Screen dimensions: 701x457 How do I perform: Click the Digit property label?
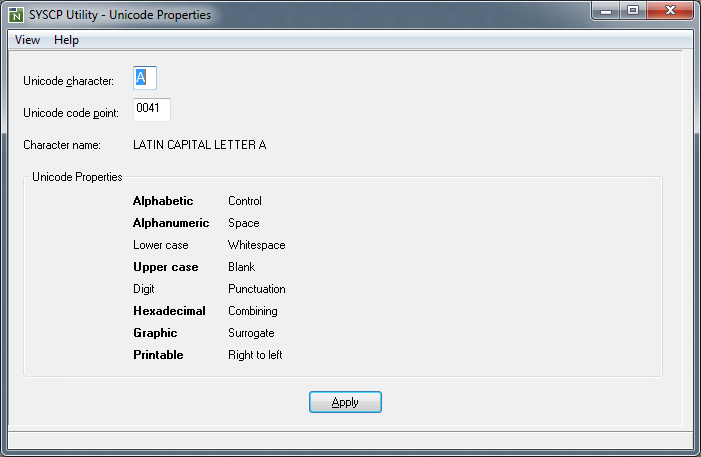(144, 289)
